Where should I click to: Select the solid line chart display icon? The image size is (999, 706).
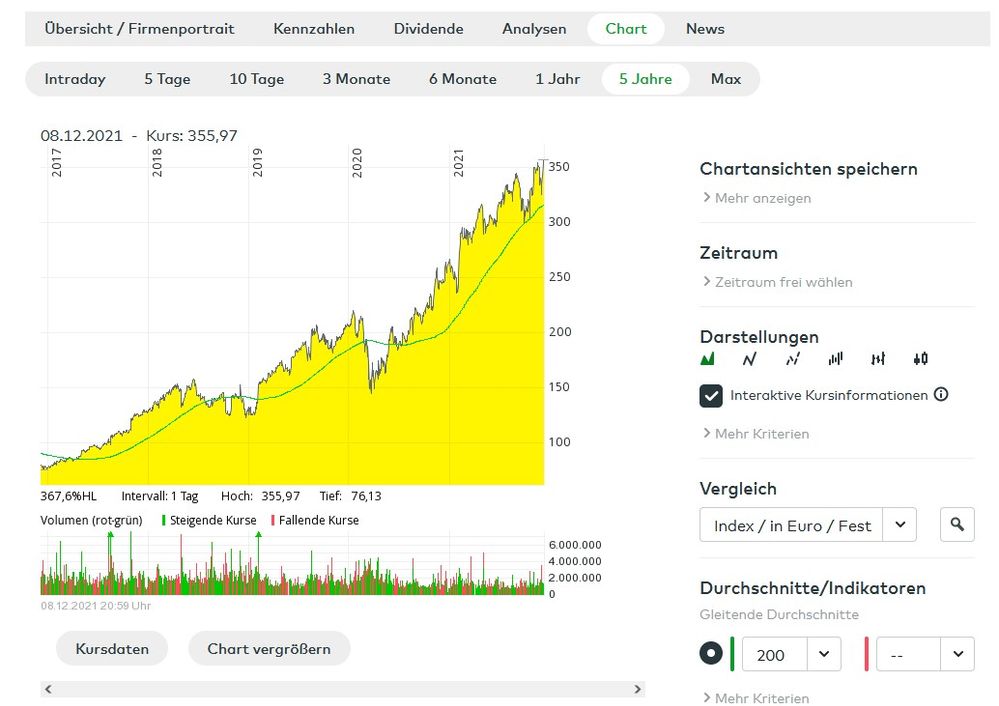coord(750,359)
